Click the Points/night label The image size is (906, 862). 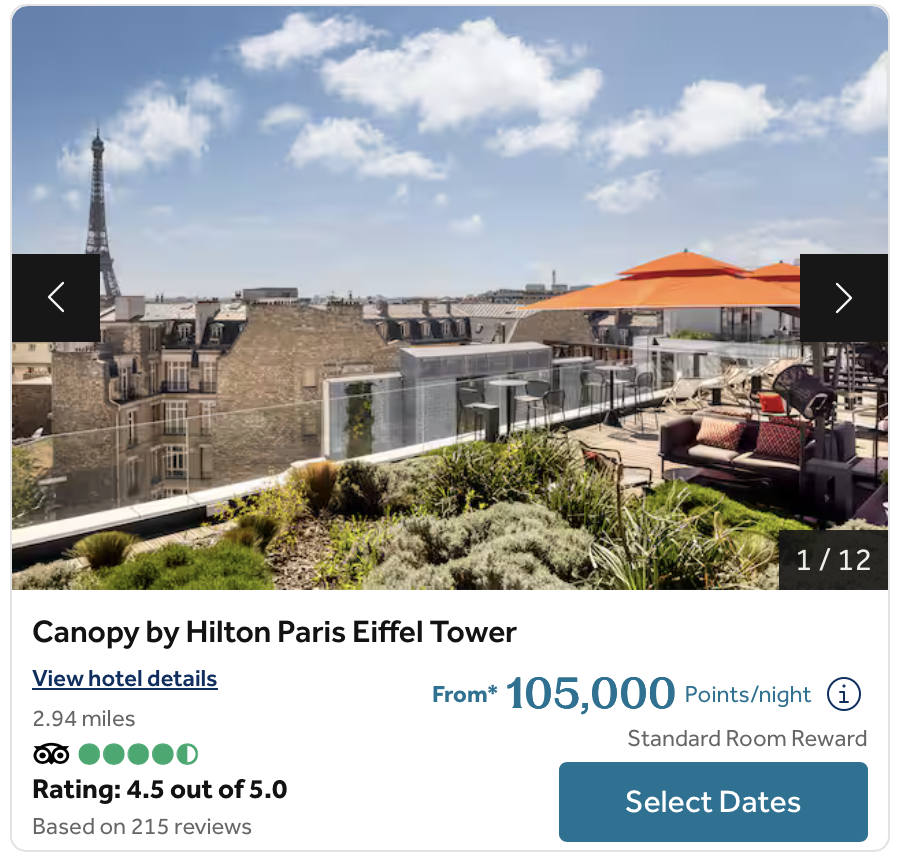[x=748, y=694]
